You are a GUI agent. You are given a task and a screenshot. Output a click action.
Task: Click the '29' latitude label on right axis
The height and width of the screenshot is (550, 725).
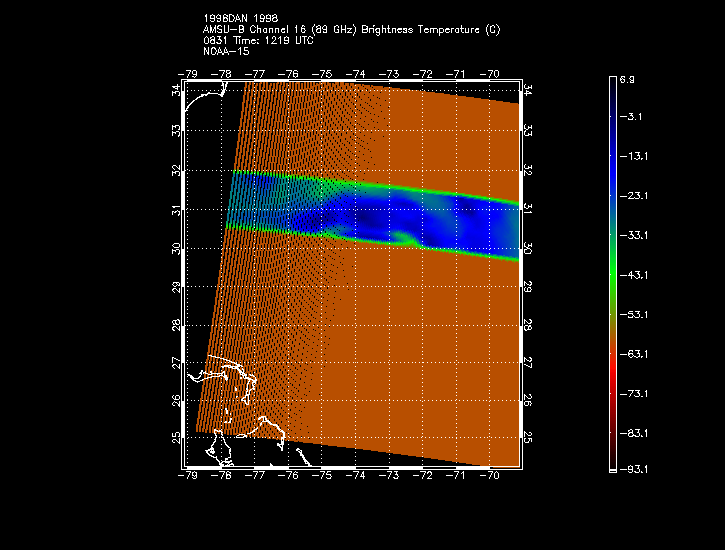click(x=528, y=287)
